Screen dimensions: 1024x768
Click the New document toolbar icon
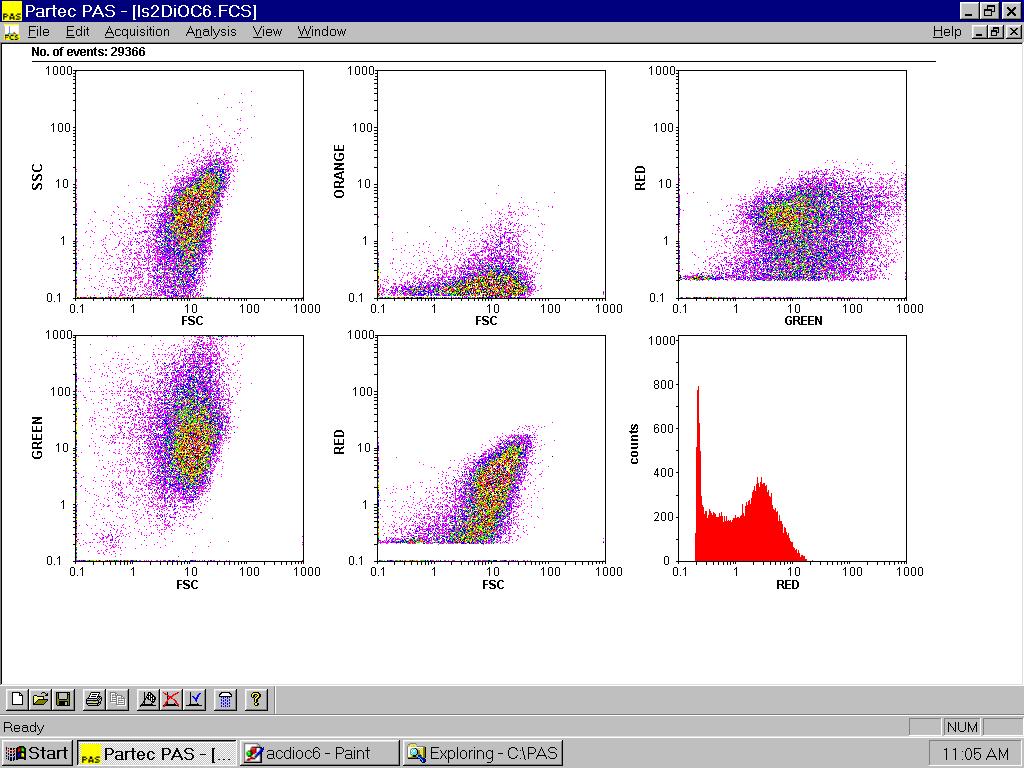coord(17,700)
